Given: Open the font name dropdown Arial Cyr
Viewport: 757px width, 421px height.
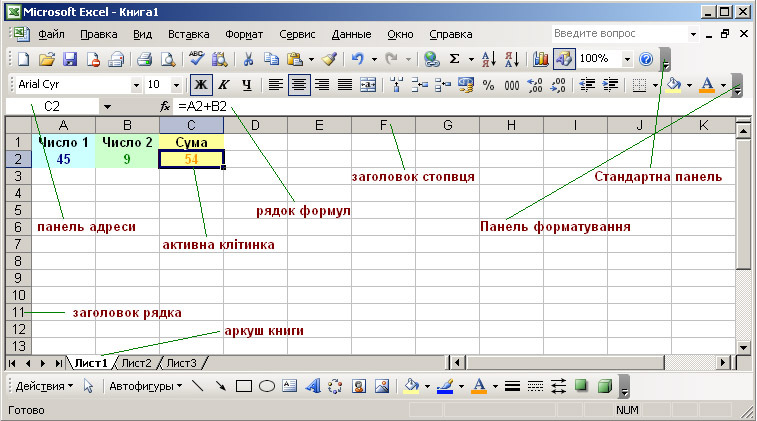Looking at the screenshot, I should coord(136,85).
